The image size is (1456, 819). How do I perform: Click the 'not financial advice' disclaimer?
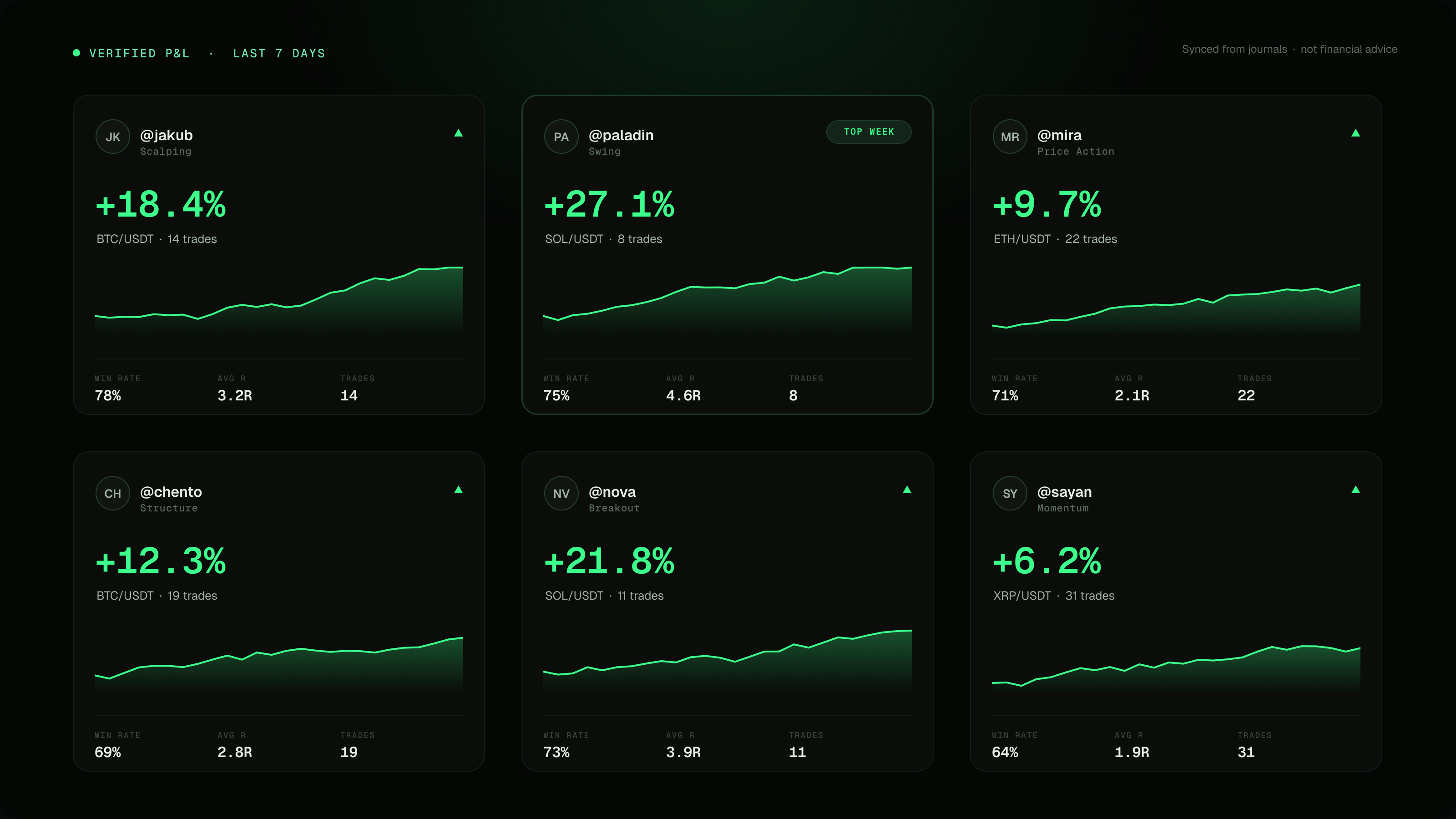coord(1349,49)
